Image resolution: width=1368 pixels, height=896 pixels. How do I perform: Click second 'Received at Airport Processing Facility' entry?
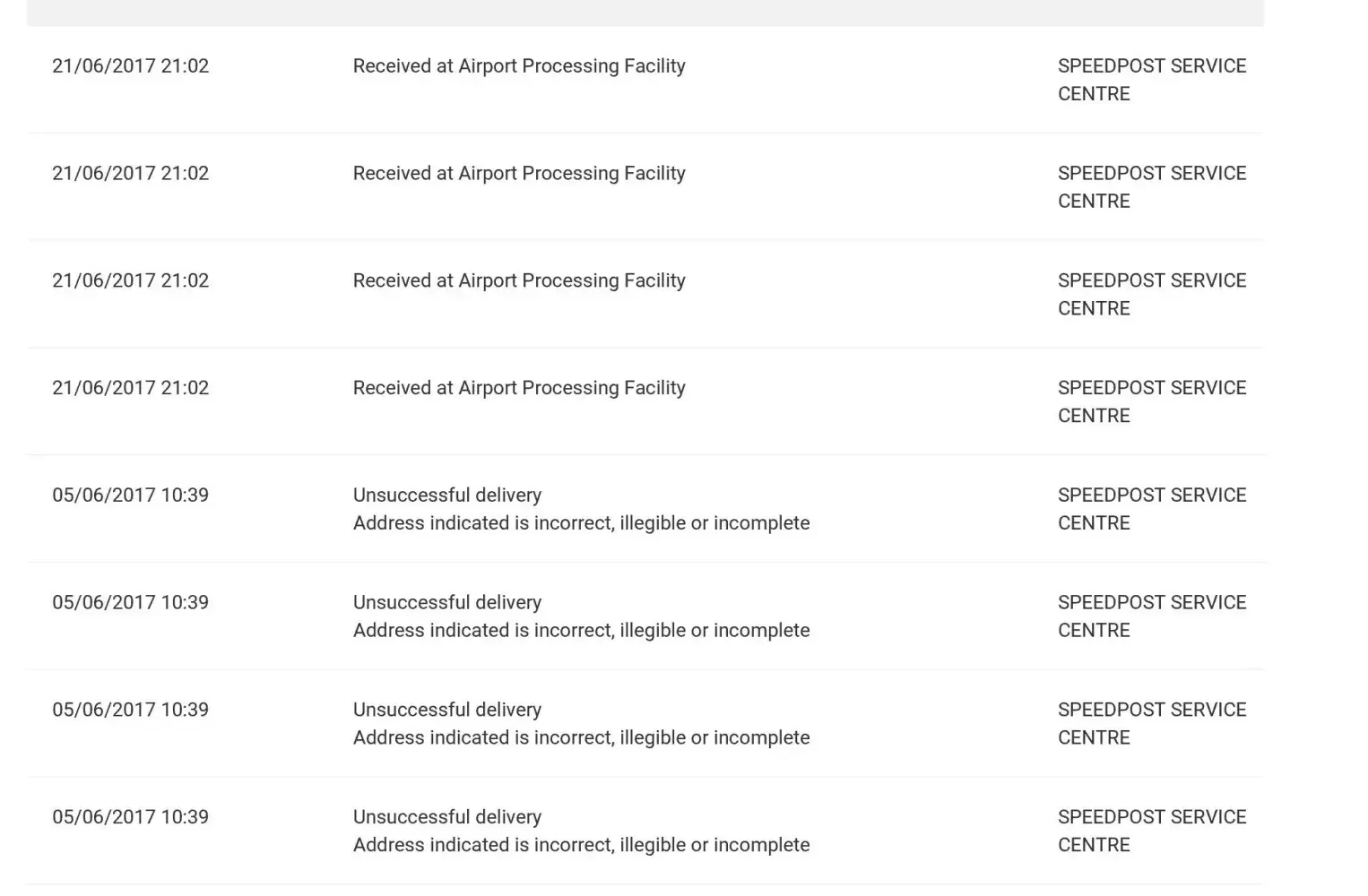pos(518,174)
